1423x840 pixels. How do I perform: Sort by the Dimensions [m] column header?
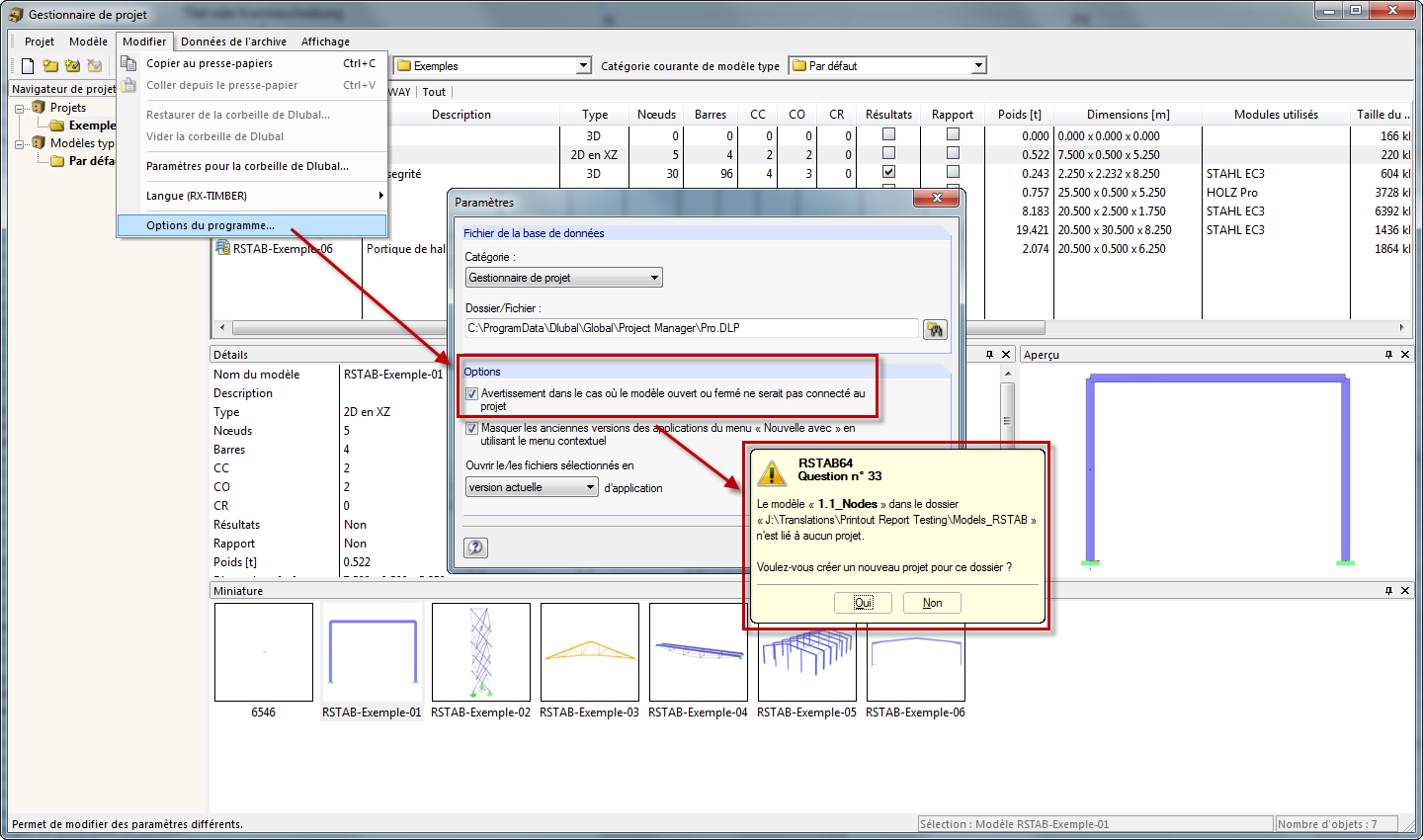(x=1128, y=115)
